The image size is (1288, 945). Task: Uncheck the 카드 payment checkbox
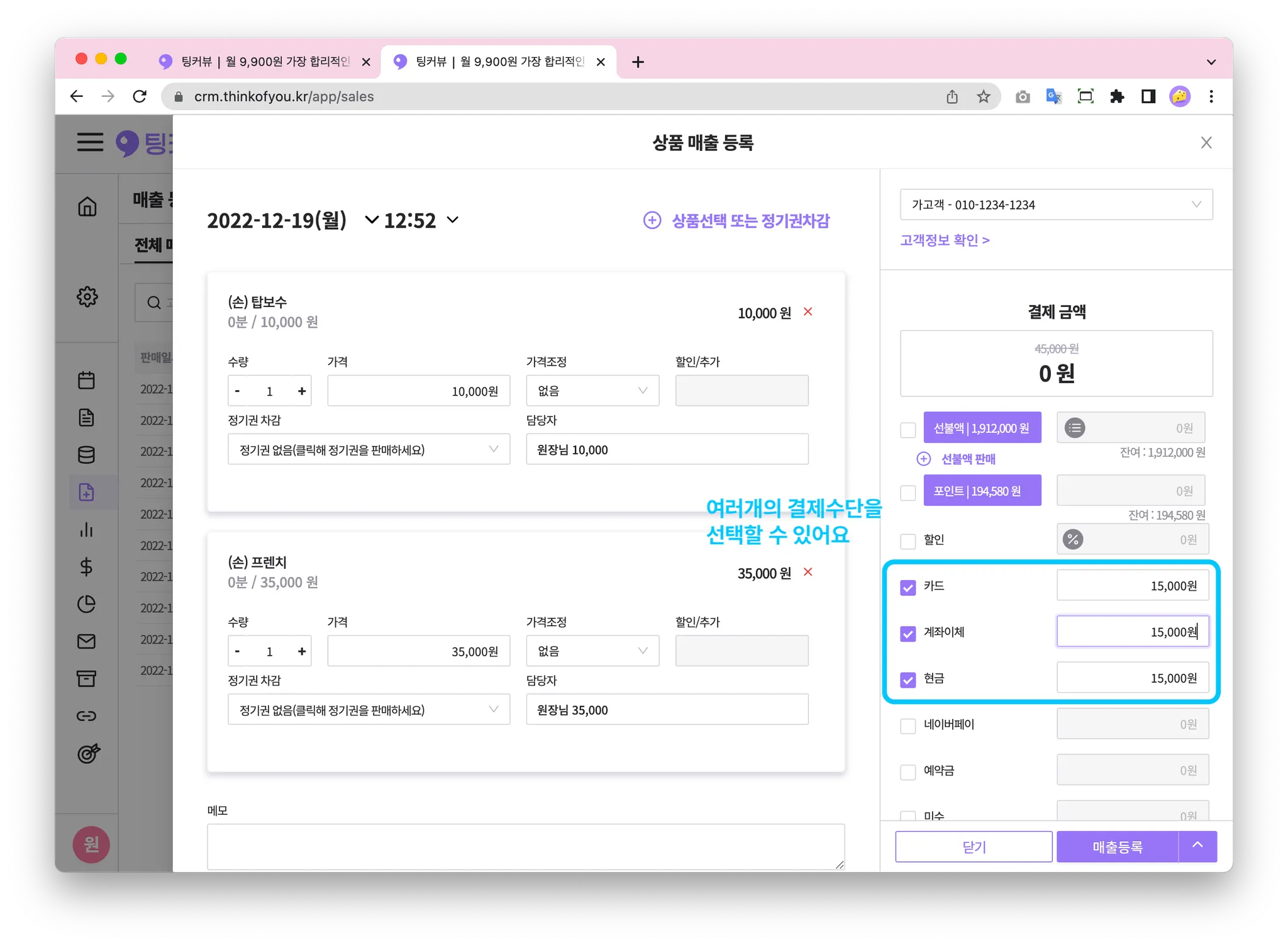[908, 588]
